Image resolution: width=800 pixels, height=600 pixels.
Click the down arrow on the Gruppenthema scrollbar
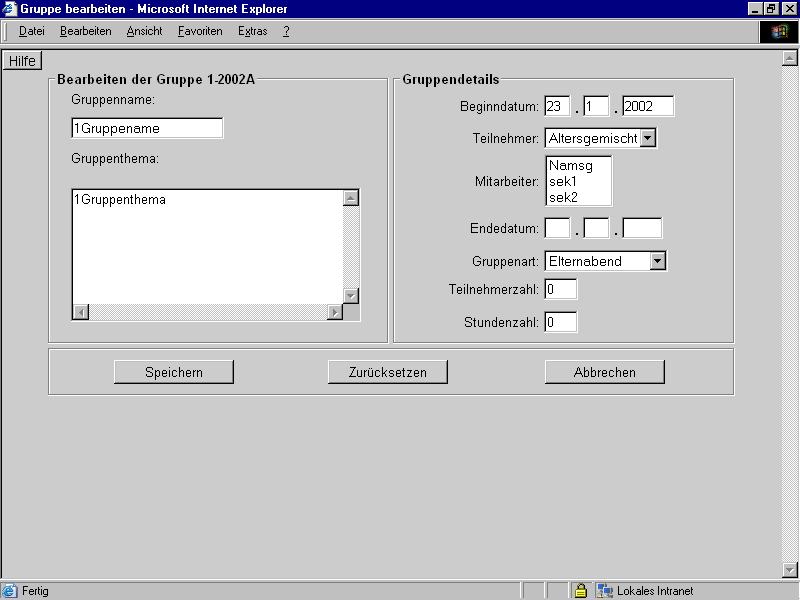[x=349, y=296]
